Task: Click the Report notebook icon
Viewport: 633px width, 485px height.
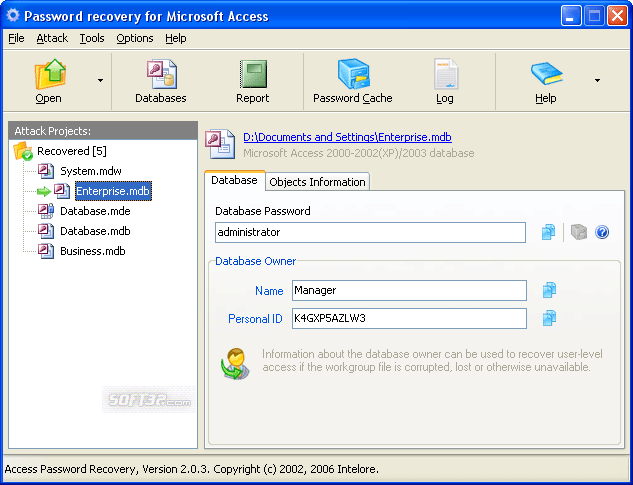Action: [x=253, y=74]
